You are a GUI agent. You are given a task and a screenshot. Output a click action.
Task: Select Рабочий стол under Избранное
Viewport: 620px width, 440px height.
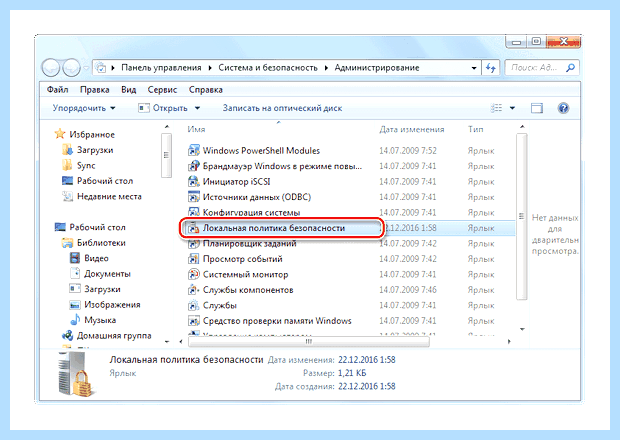click(x=105, y=181)
